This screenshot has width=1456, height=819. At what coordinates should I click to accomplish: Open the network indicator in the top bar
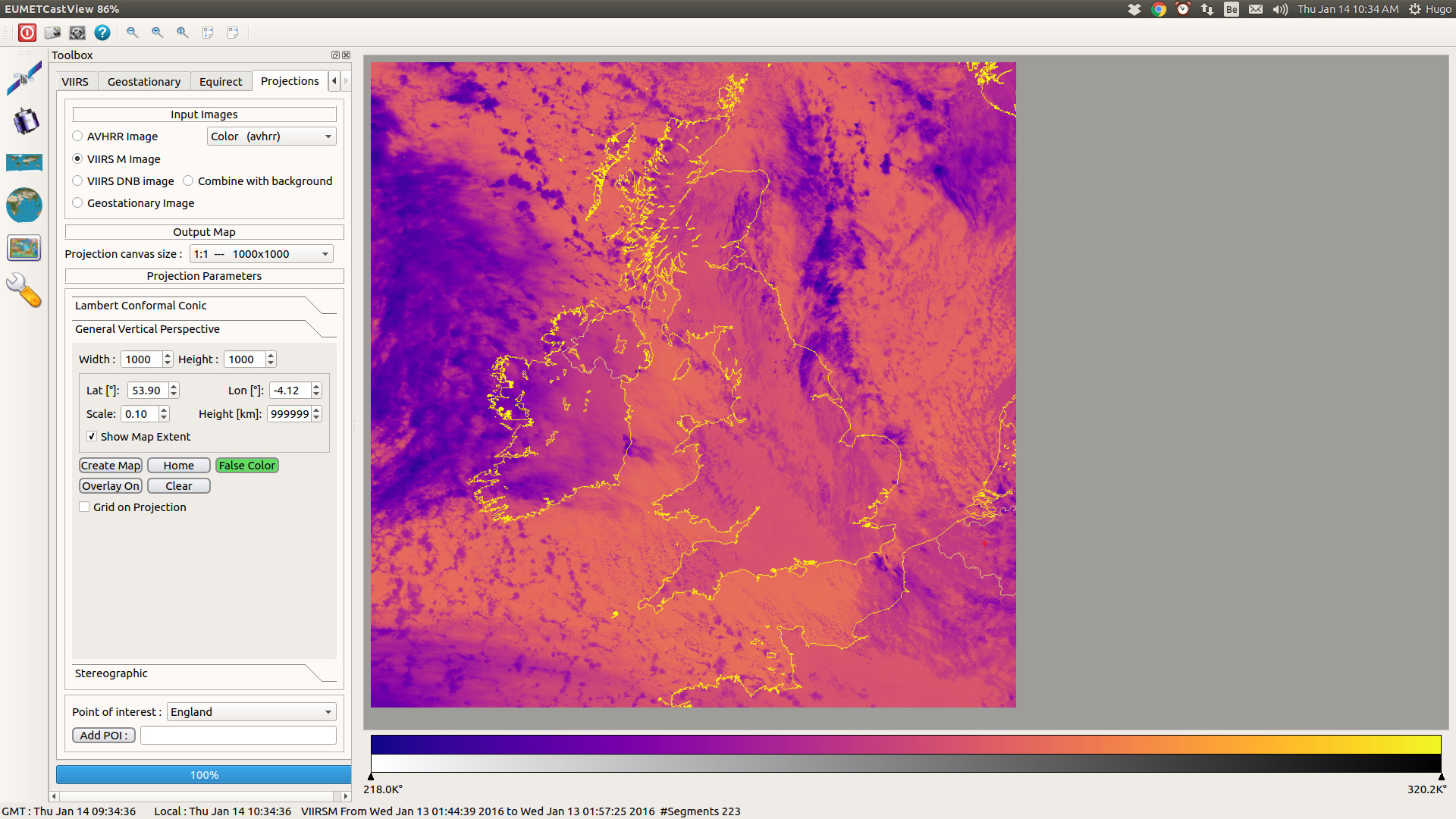click(x=1207, y=9)
